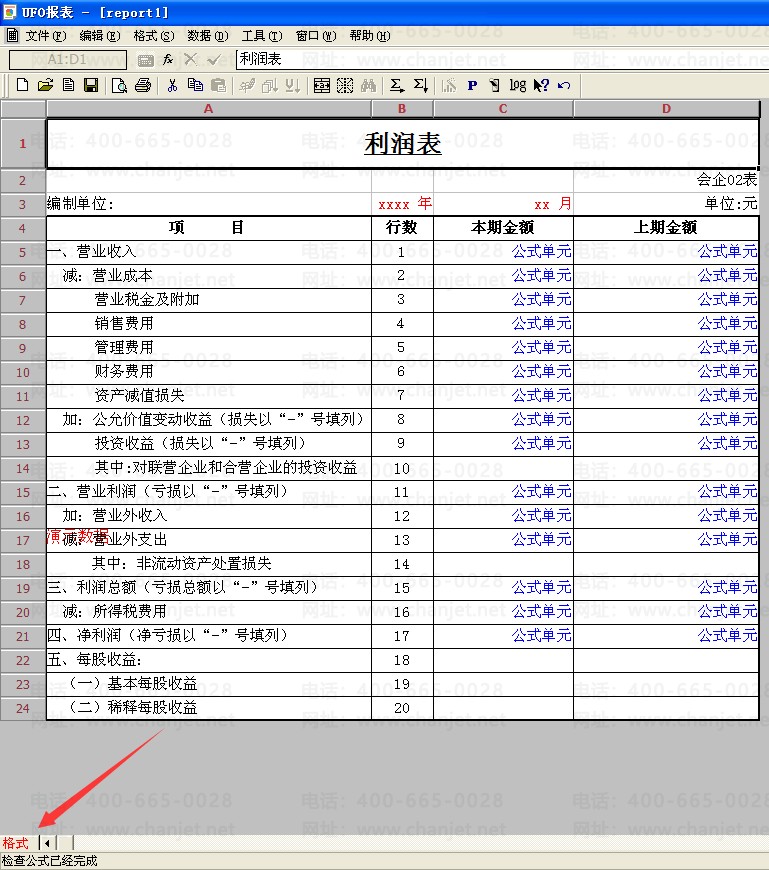769x870 pixels.
Task: Click the status bar 检查公式已经完成
Action: point(50,861)
